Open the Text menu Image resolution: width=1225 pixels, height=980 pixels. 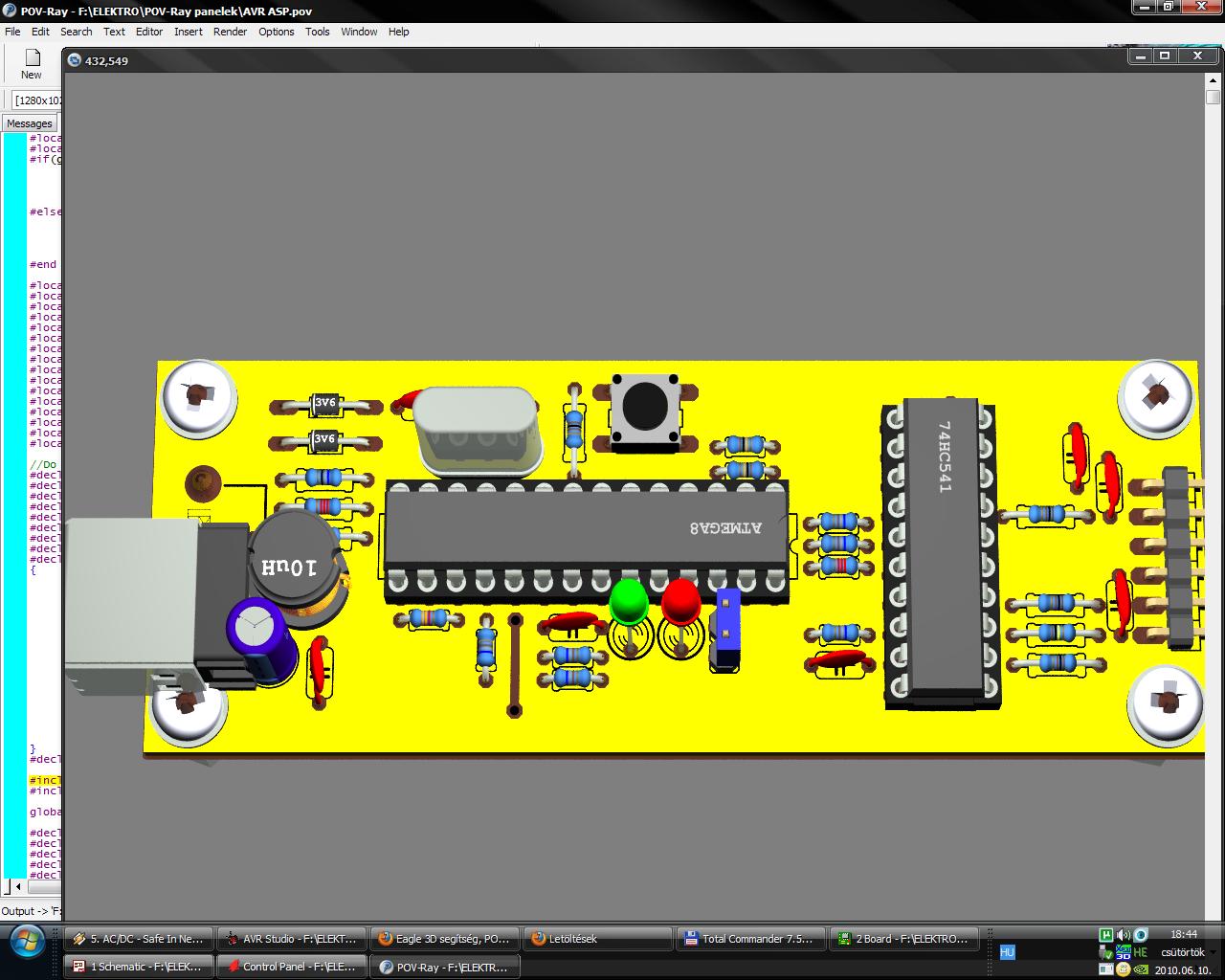pyautogui.click(x=114, y=32)
